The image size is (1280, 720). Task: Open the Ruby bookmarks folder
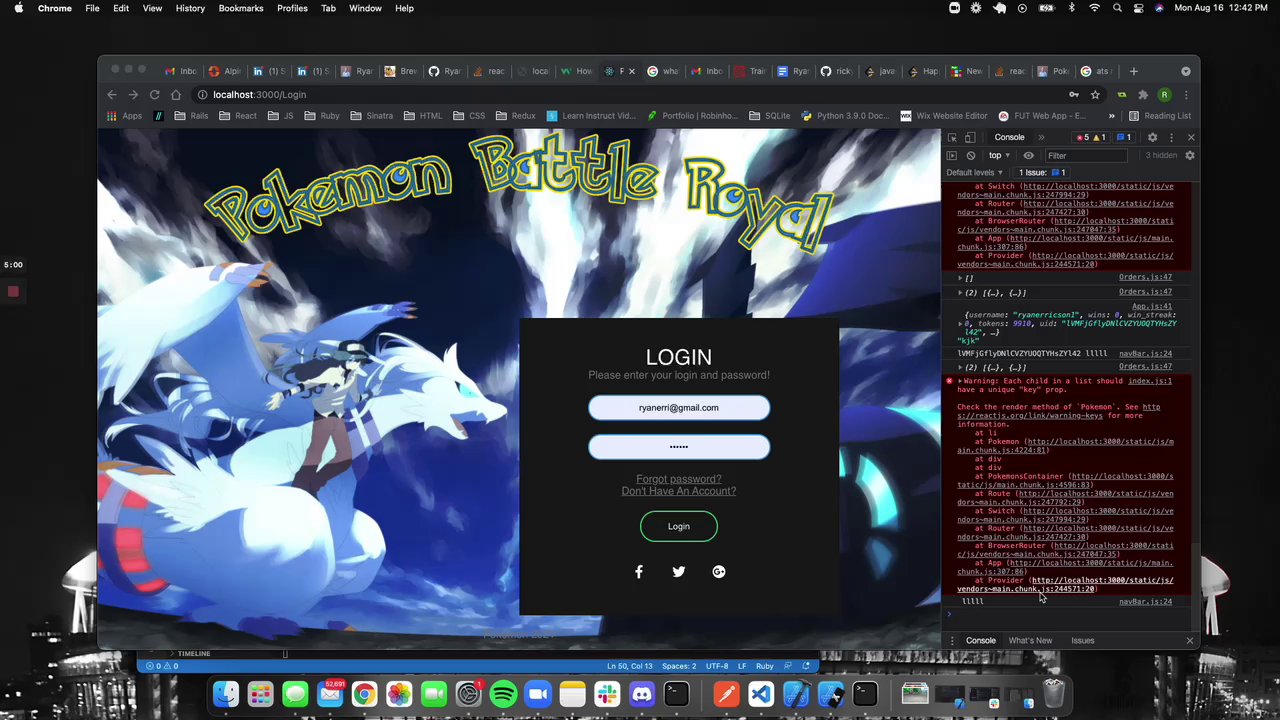click(321, 116)
